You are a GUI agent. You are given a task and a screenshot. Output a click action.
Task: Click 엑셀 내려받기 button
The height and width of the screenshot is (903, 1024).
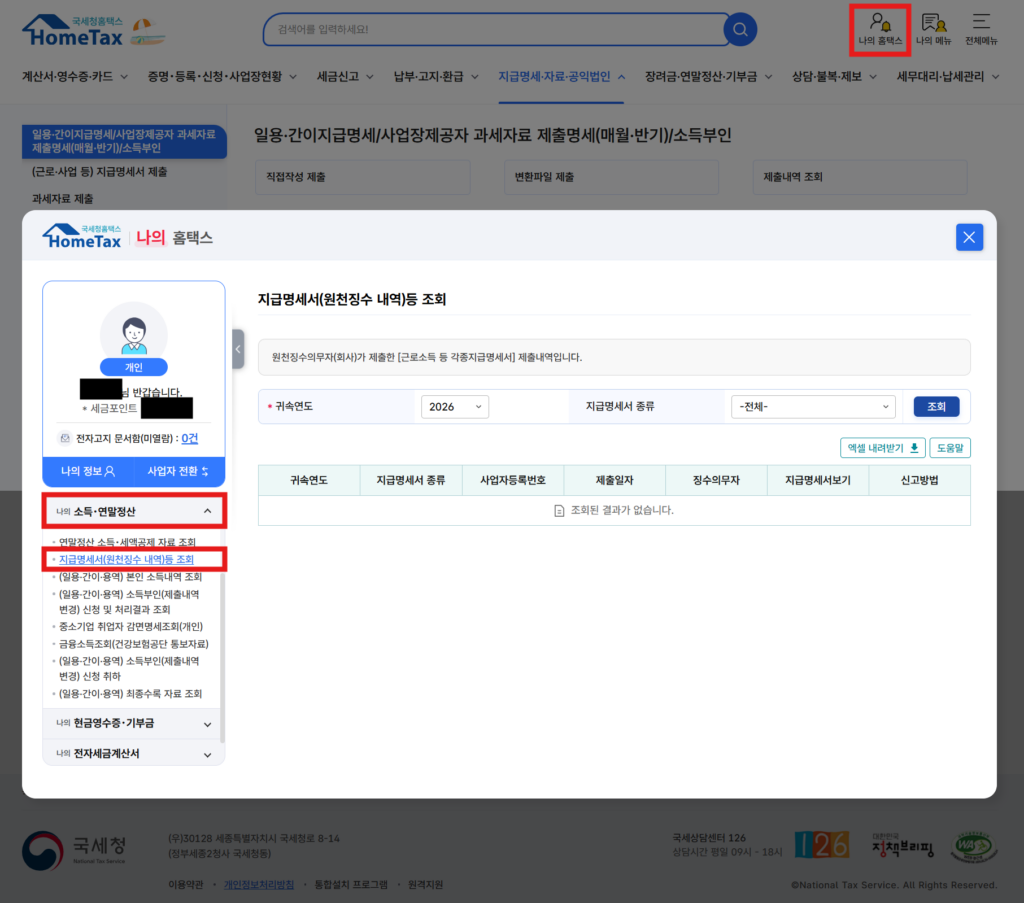[x=882, y=448]
